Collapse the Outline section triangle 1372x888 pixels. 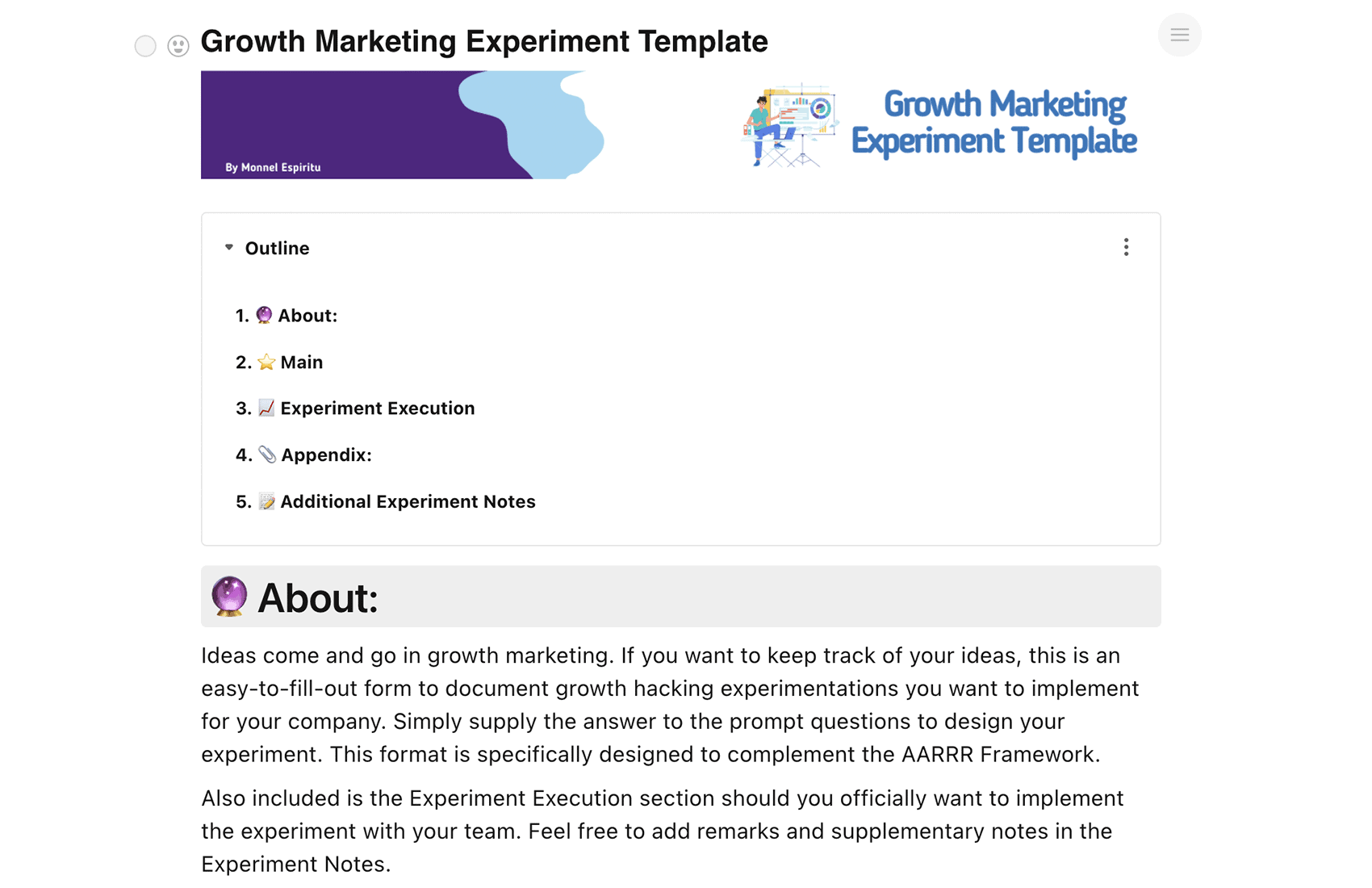[x=229, y=247]
